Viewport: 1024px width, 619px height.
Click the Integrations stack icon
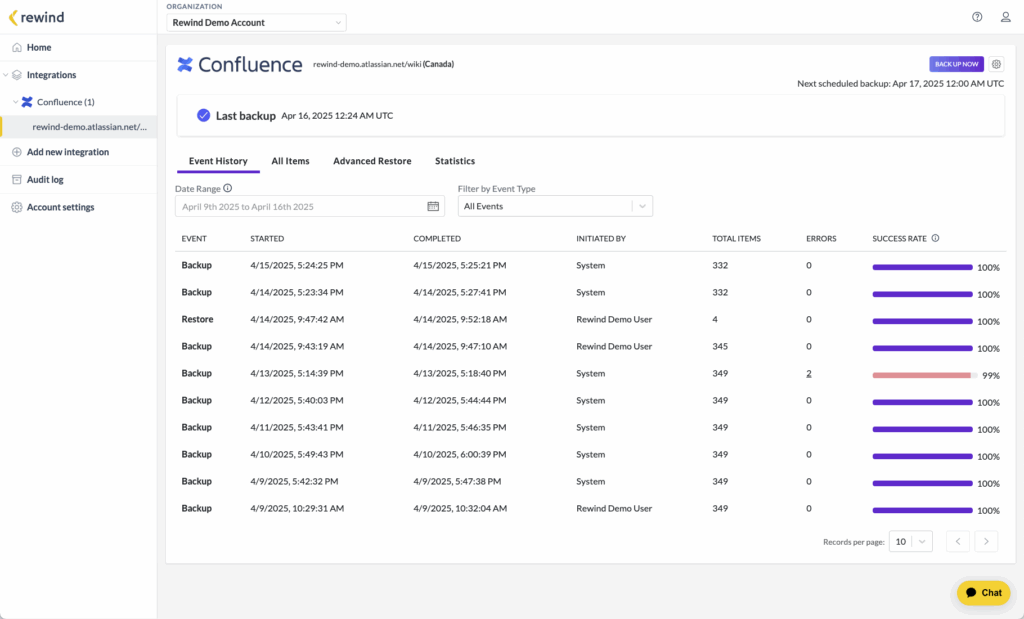pyautogui.click(x=17, y=75)
